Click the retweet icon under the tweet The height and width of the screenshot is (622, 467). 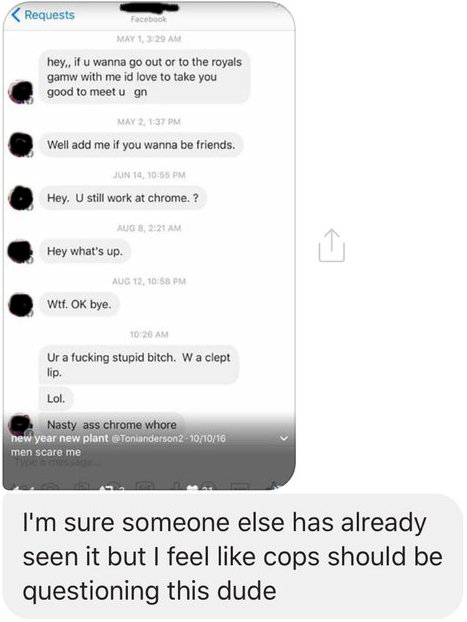(x=107, y=487)
